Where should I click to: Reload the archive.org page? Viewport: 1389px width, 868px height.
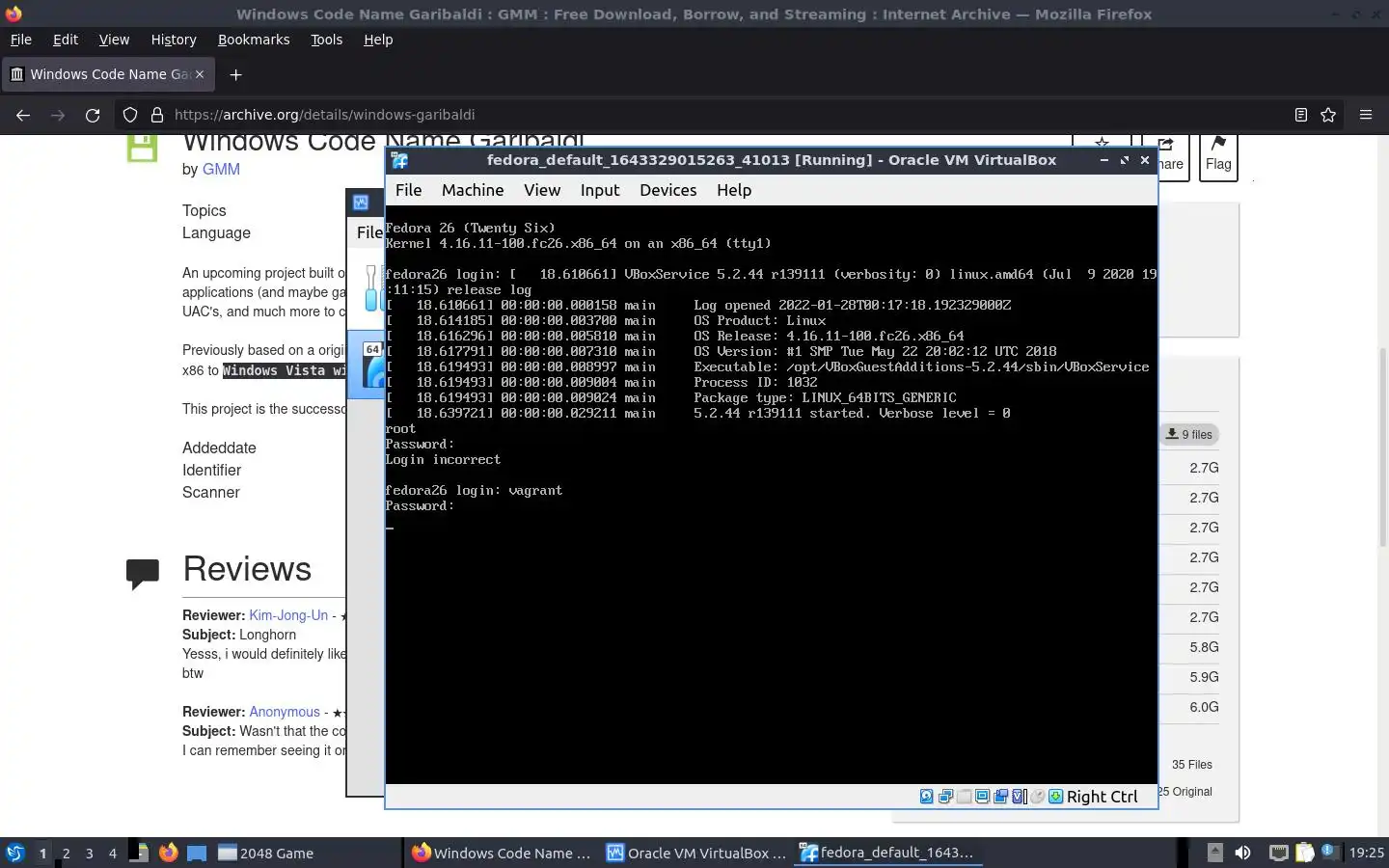93,115
